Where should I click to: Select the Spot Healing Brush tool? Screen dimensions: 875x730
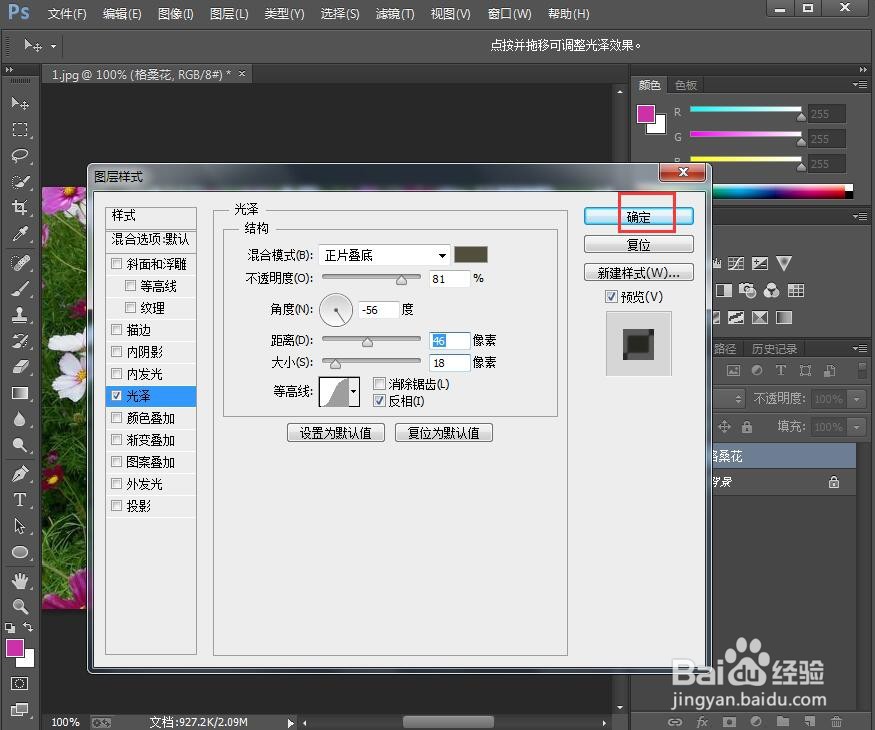pos(20,262)
